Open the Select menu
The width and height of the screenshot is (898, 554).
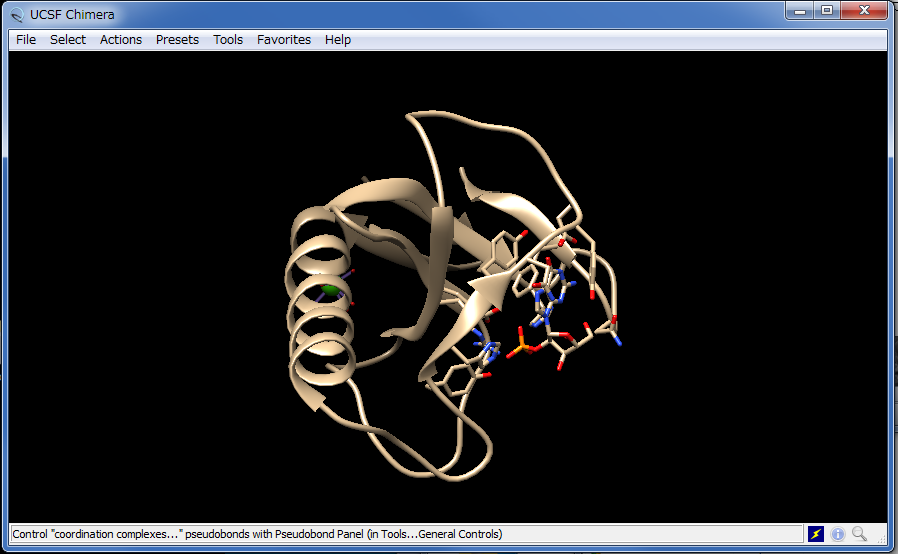(68, 40)
